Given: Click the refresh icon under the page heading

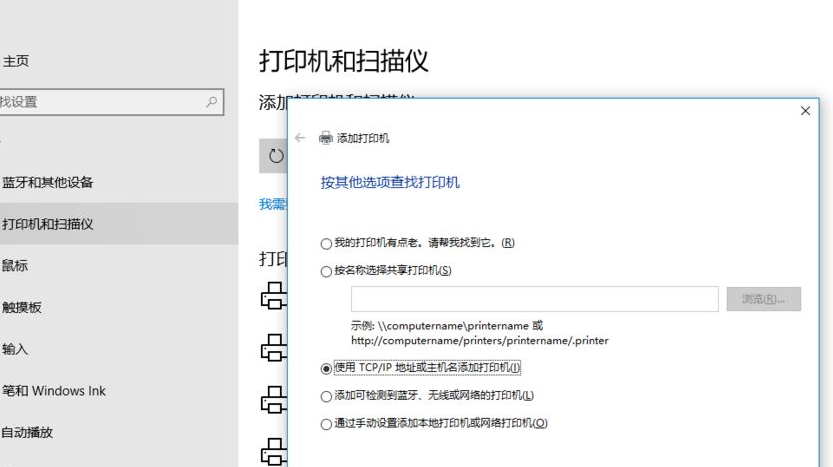Looking at the screenshot, I should pyautogui.click(x=276, y=156).
